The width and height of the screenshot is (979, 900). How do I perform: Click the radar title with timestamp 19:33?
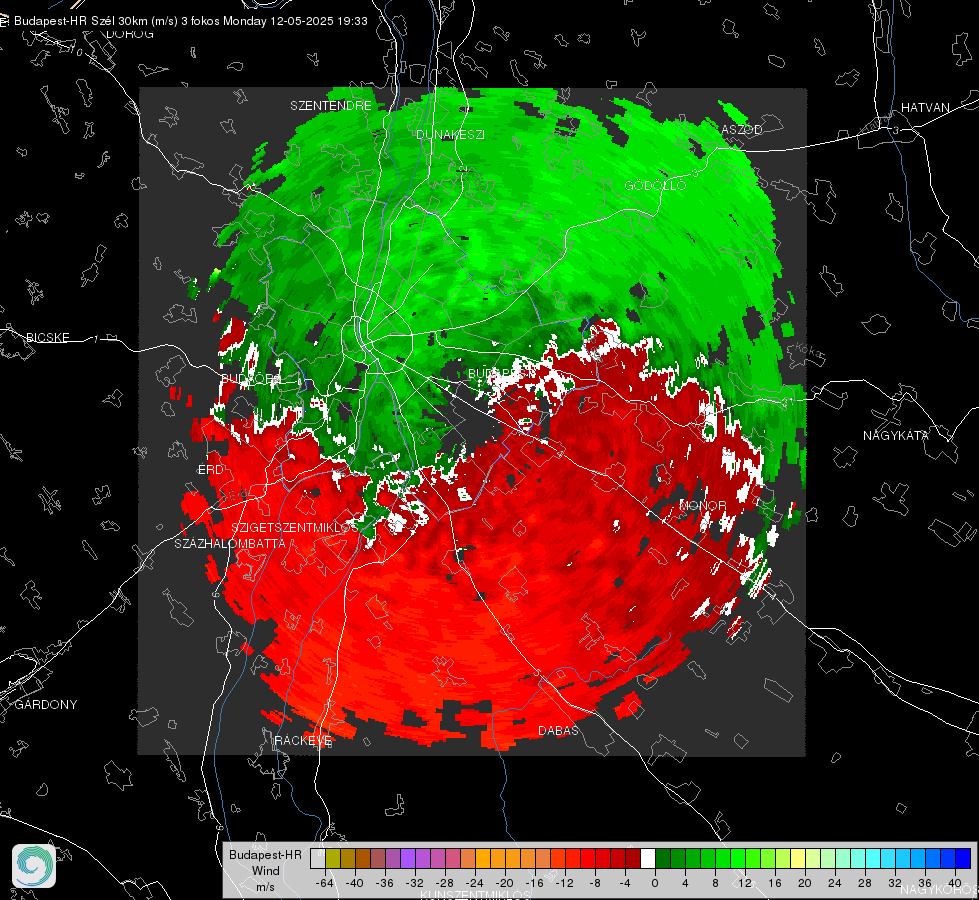190,21
